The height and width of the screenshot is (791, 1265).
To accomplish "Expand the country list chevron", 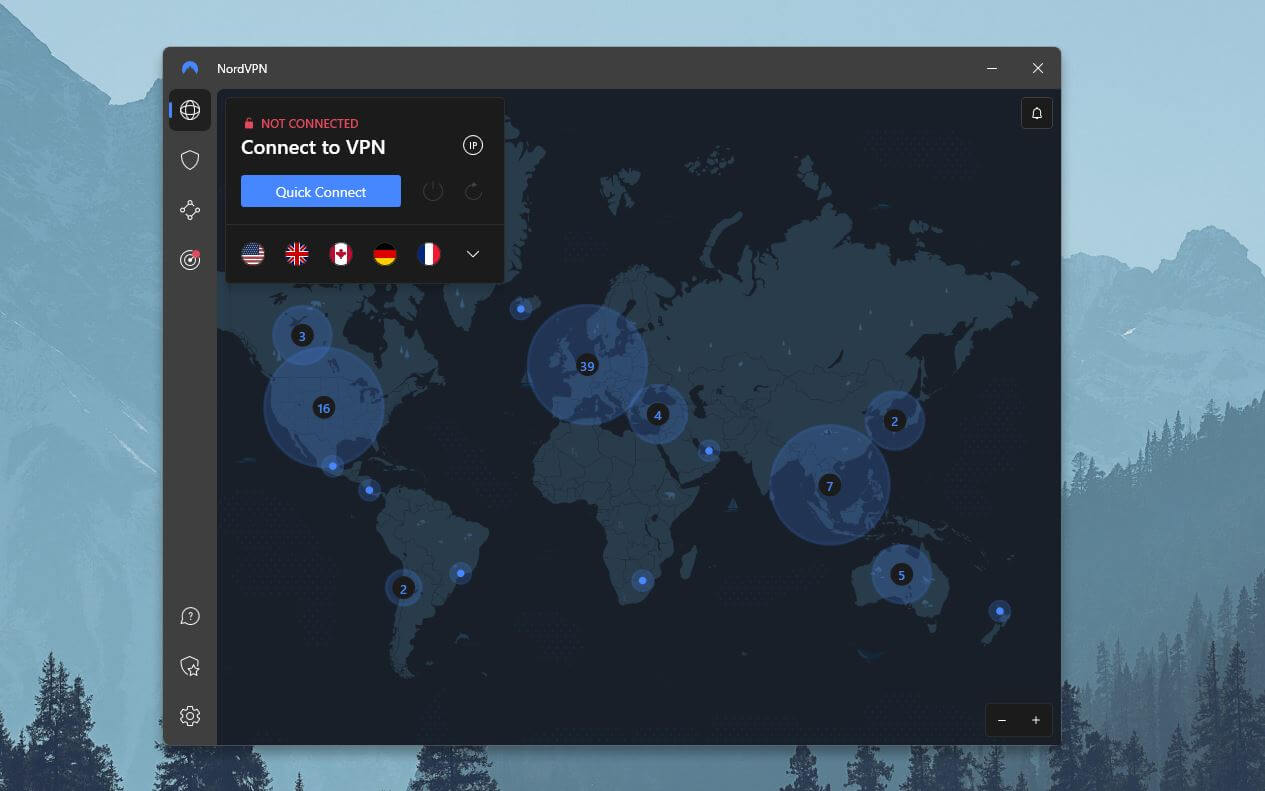I will [473, 254].
